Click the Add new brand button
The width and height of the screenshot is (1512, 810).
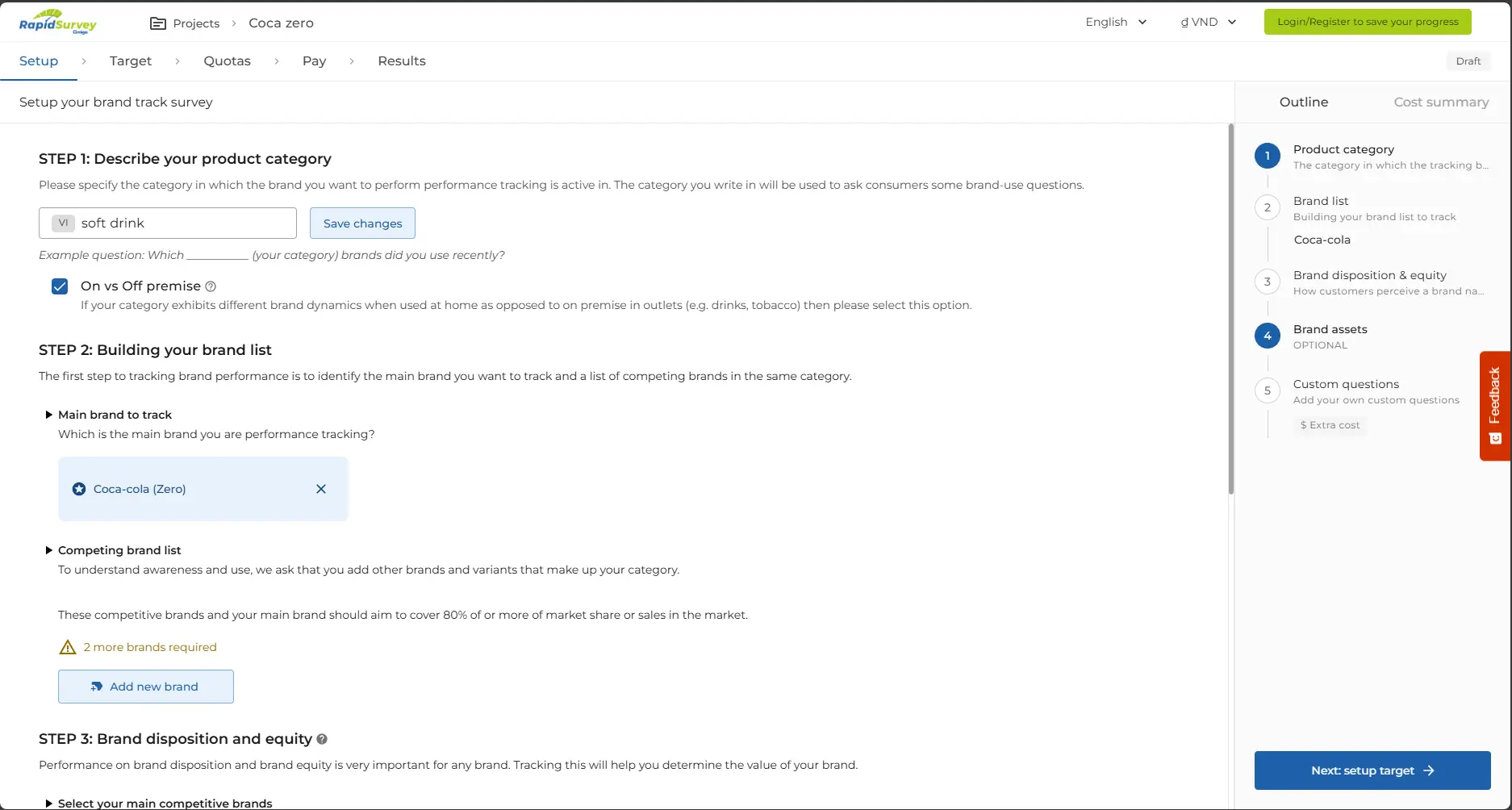point(146,687)
